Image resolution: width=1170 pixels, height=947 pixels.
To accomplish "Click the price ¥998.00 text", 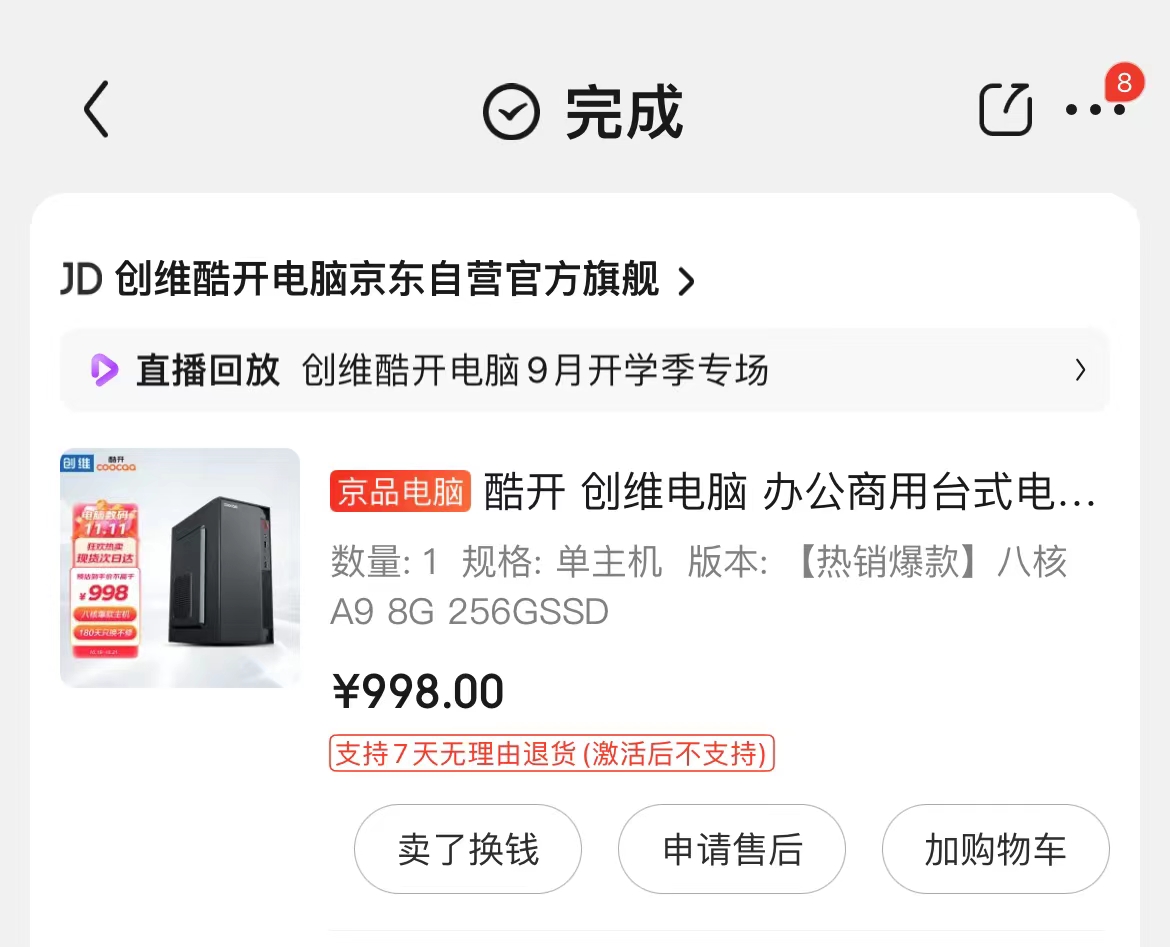I will coord(419,690).
